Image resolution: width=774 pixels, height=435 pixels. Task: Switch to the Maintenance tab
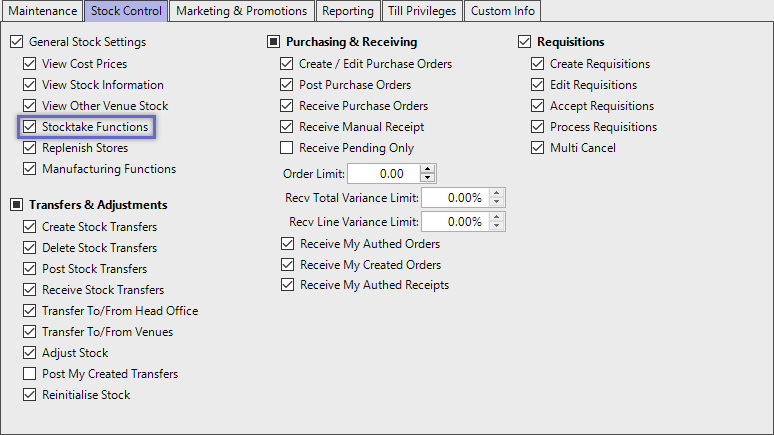(x=42, y=11)
